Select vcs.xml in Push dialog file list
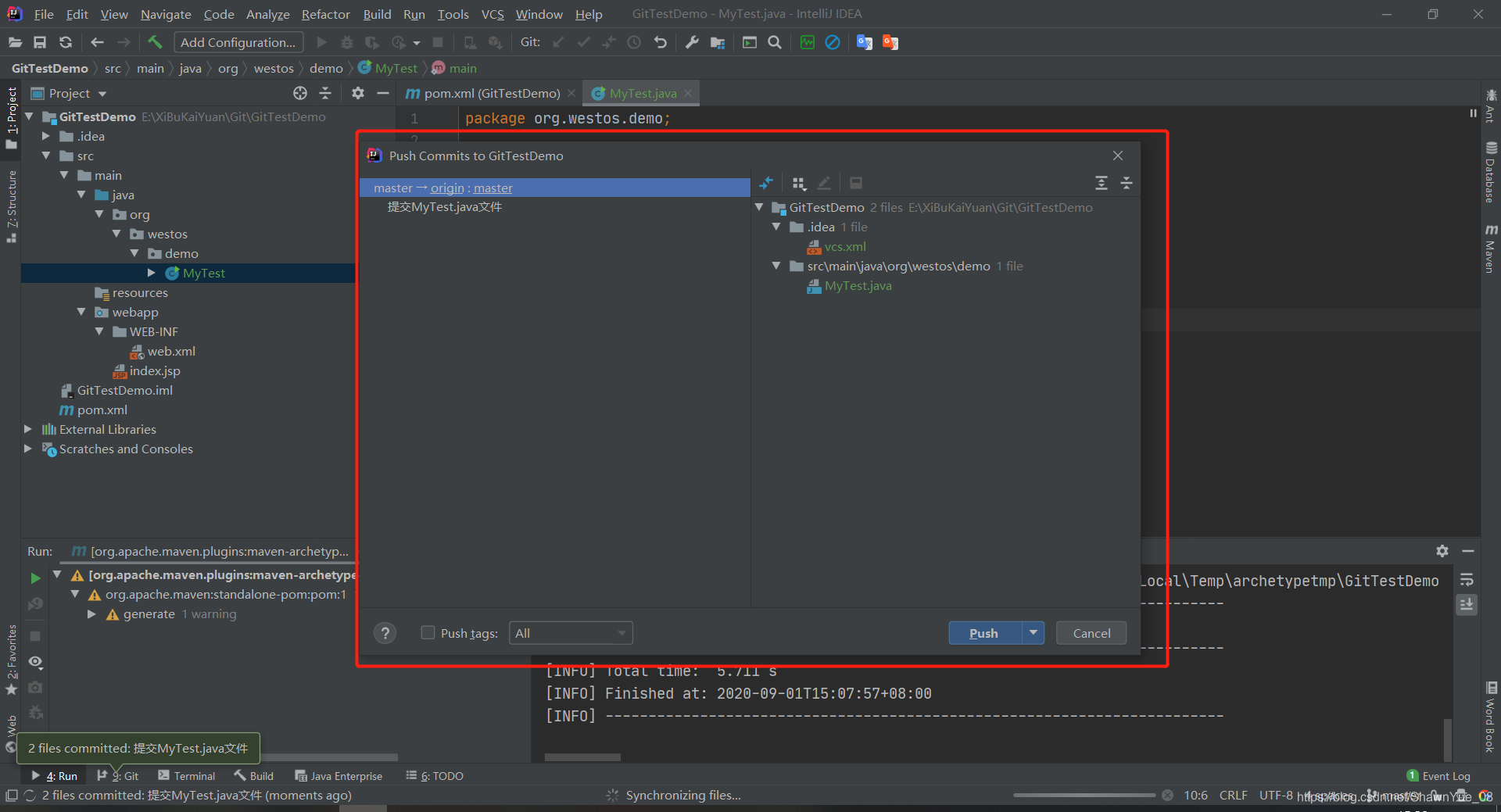Image resolution: width=1501 pixels, height=812 pixels. [845, 246]
